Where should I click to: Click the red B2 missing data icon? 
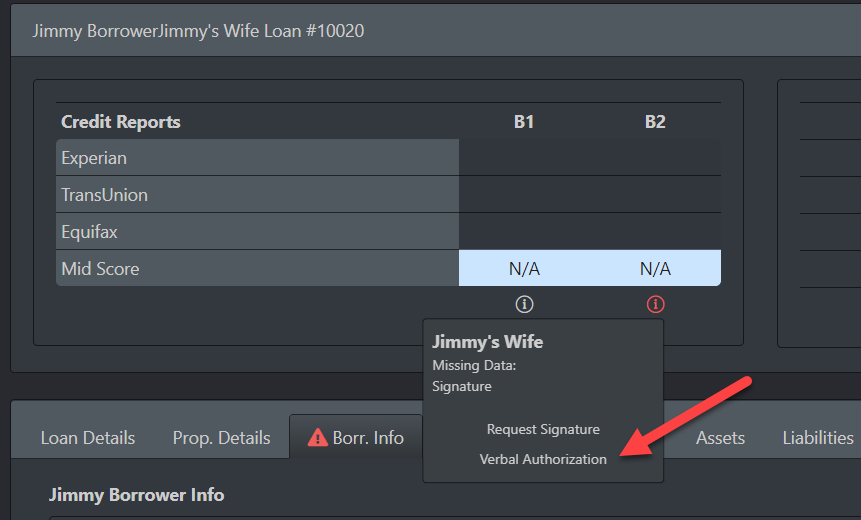point(655,304)
